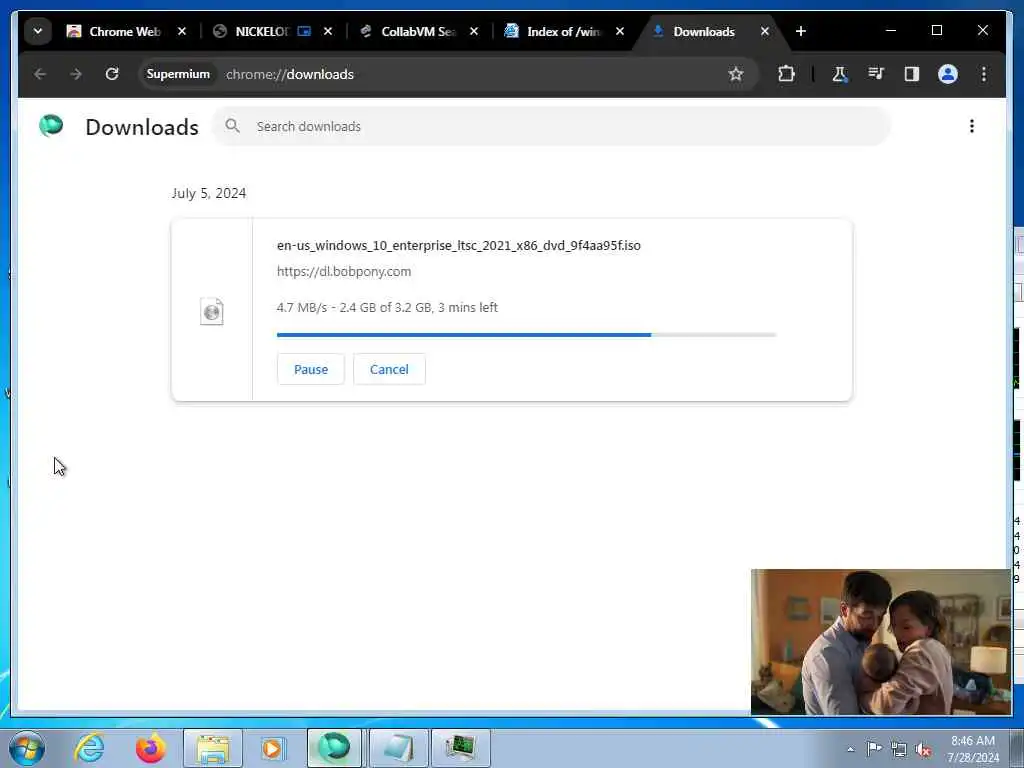This screenshot has height=768, width=1024.
Task: Open the https://dl.bobpony.com source link
Action: coord(344,271)
